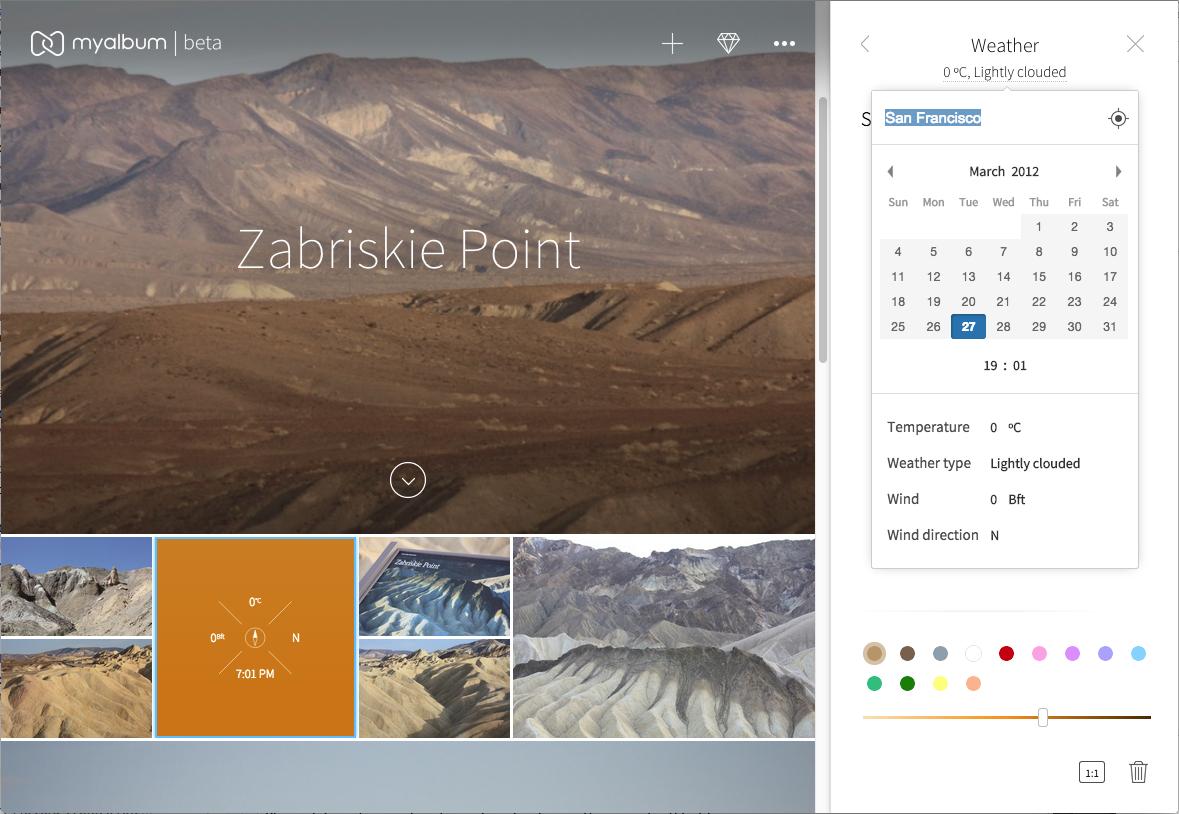Viewport: 1179px width, 814px height.
Task: Click the San Francisco location input field
Action: coord(990,119)
